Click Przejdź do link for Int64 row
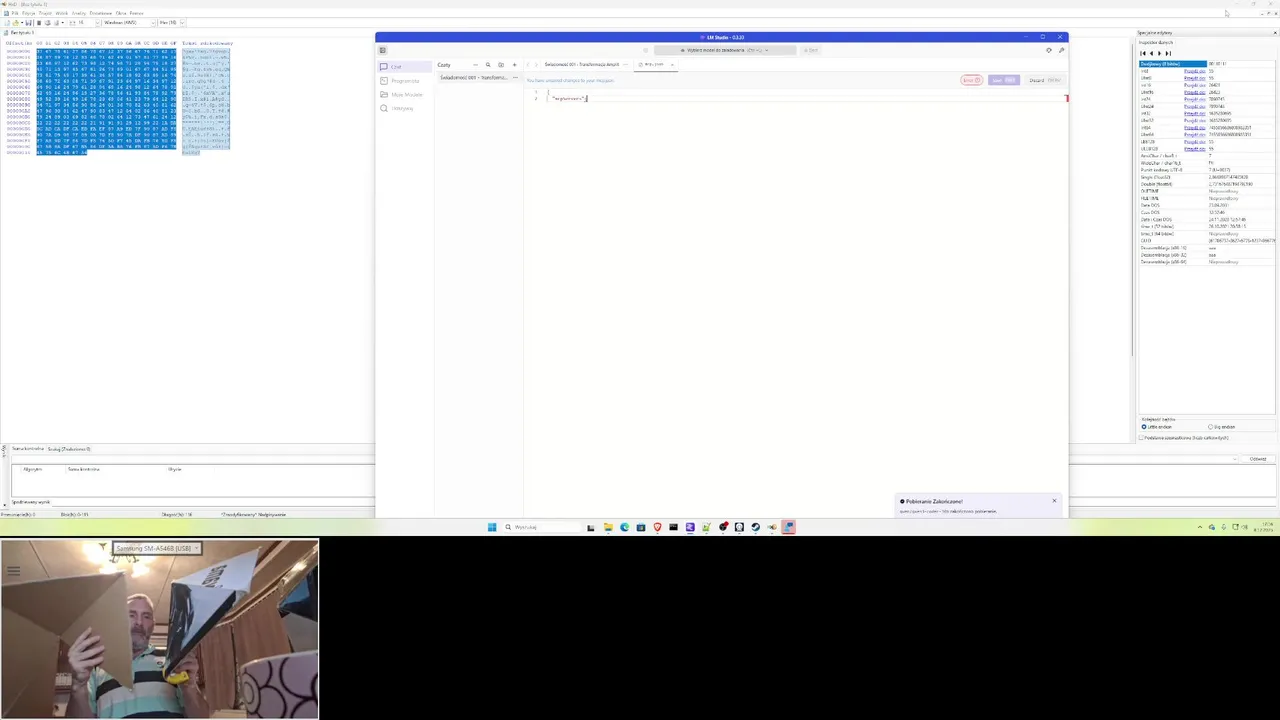The width and height of the screenshot is (1280, 720). (x=1194, y=128)
